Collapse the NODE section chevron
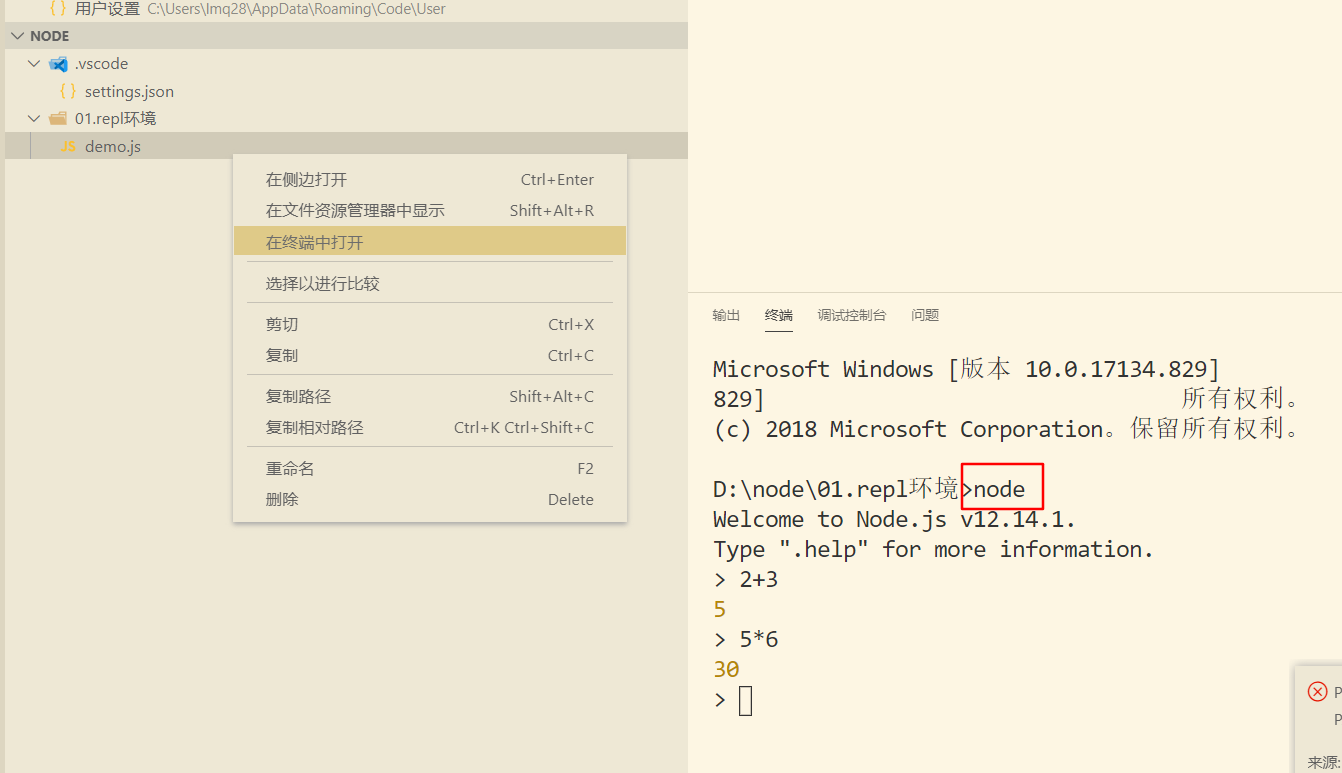Screen dimensions: 1342x773 point(17,36)
